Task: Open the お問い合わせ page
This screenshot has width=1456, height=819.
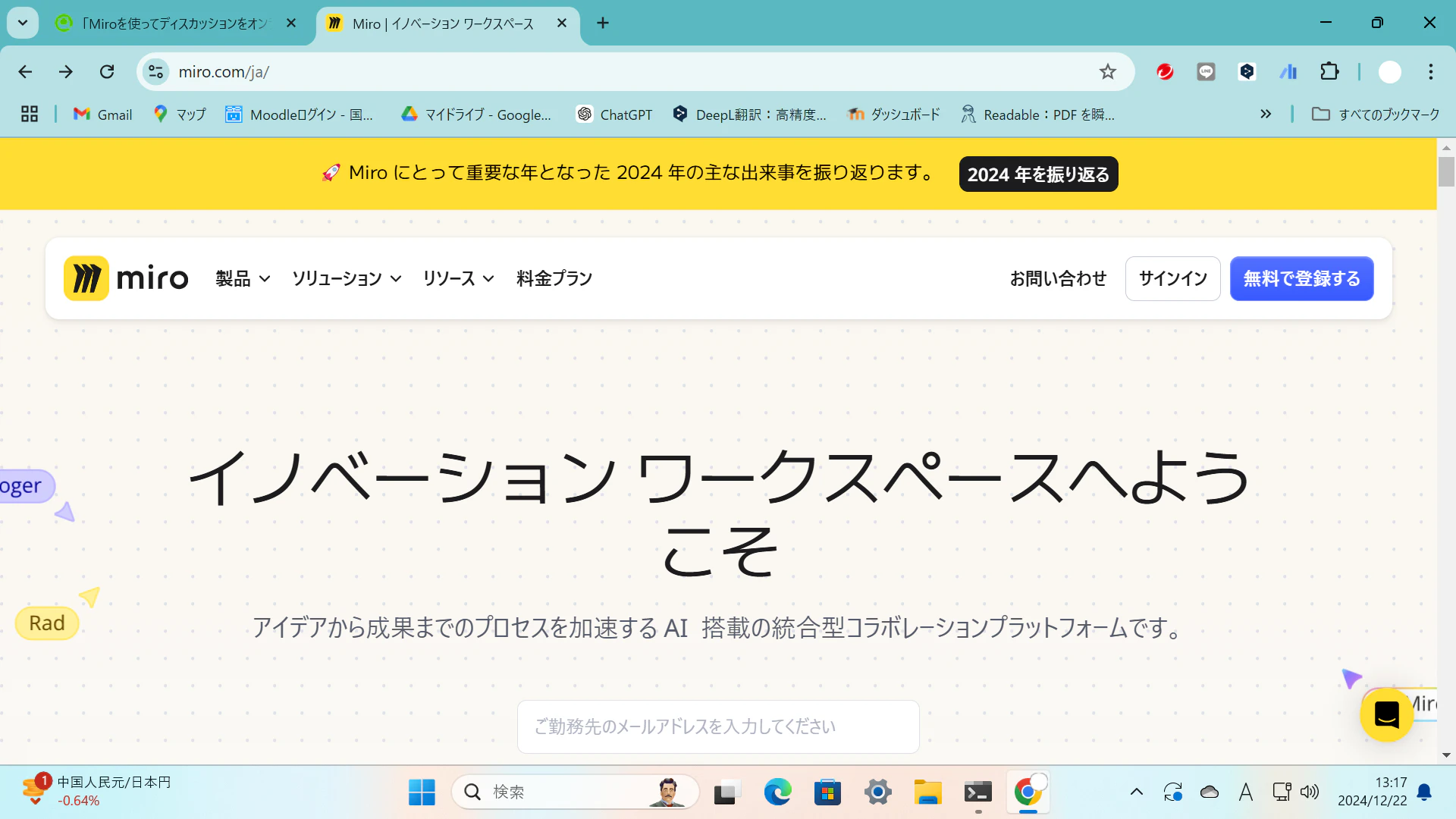Action: tap(1058, 278)
